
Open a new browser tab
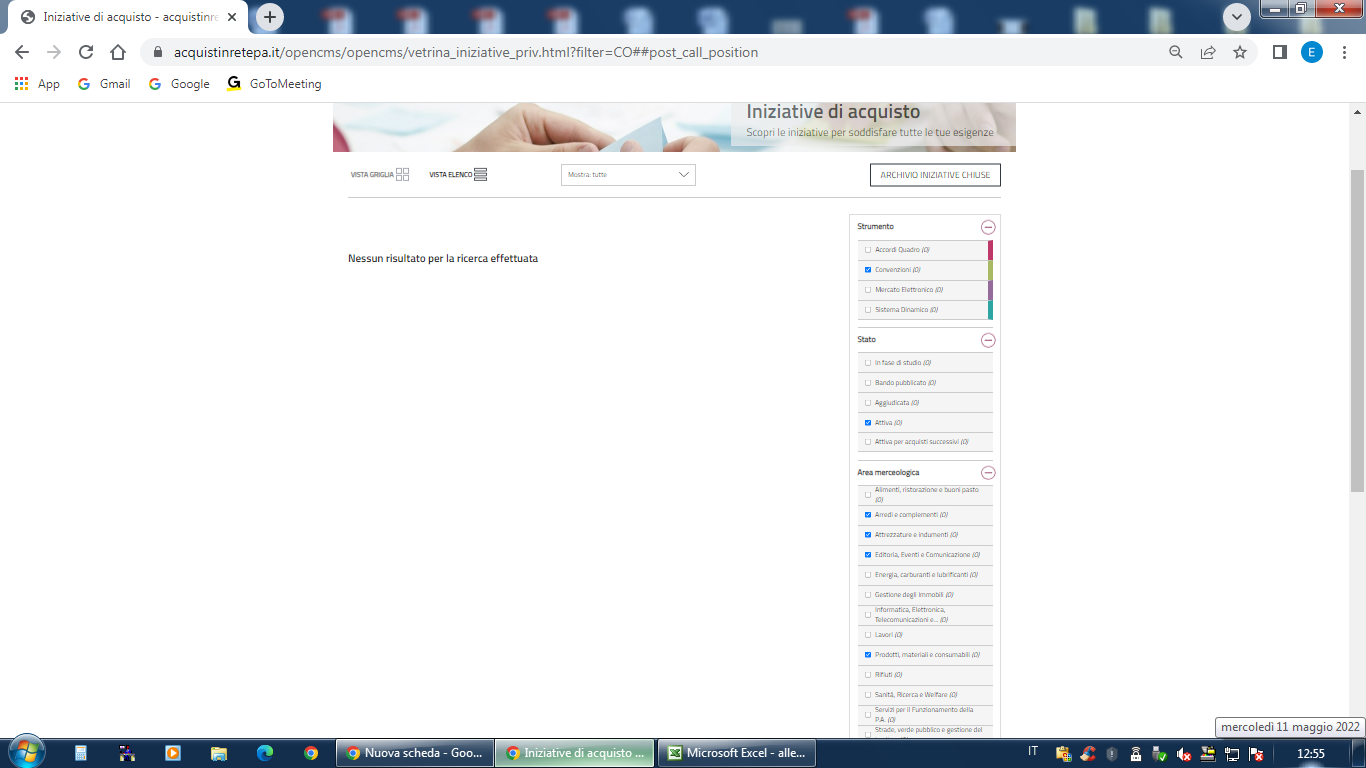[270, 17]
